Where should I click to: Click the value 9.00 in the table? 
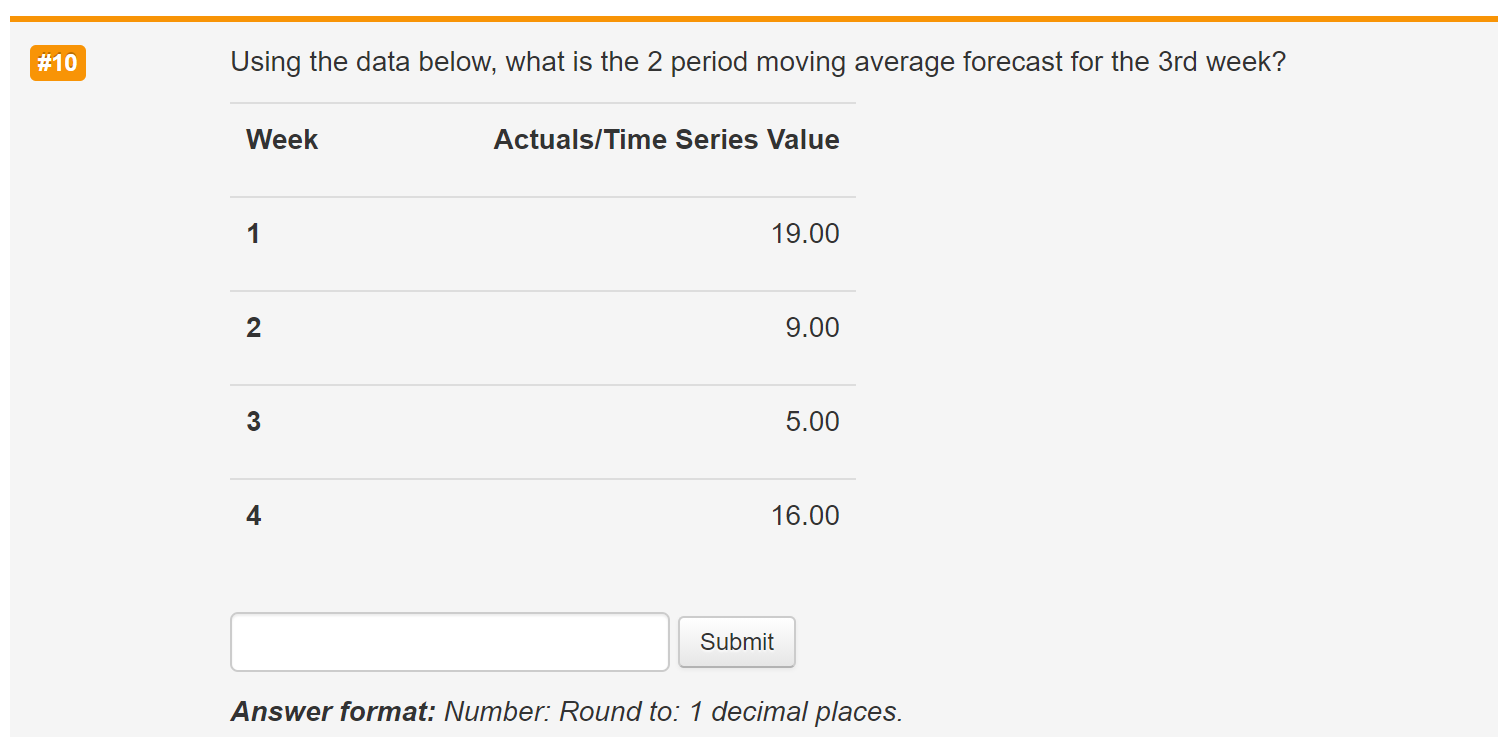coord(814,327)
